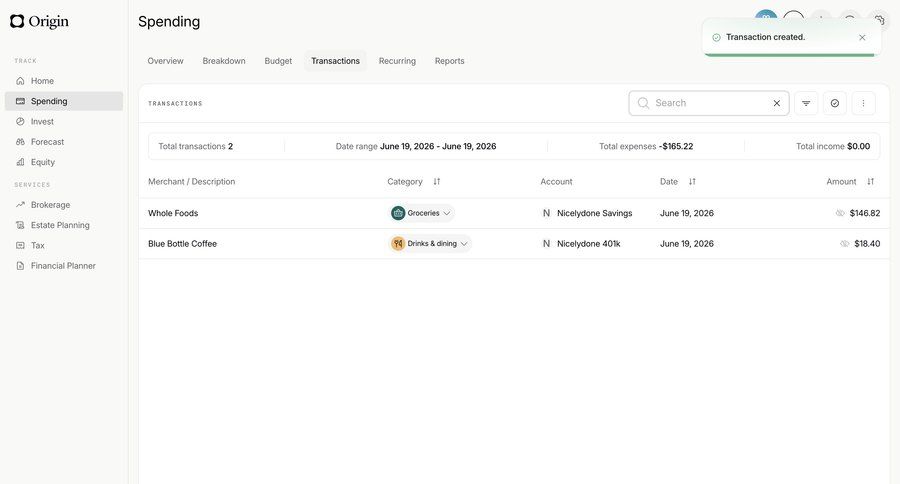Image resolution: width=900 pixels, height=484 pixels.
Task: Click the Total transactions 2 summary
Action: tap(196, 146)
